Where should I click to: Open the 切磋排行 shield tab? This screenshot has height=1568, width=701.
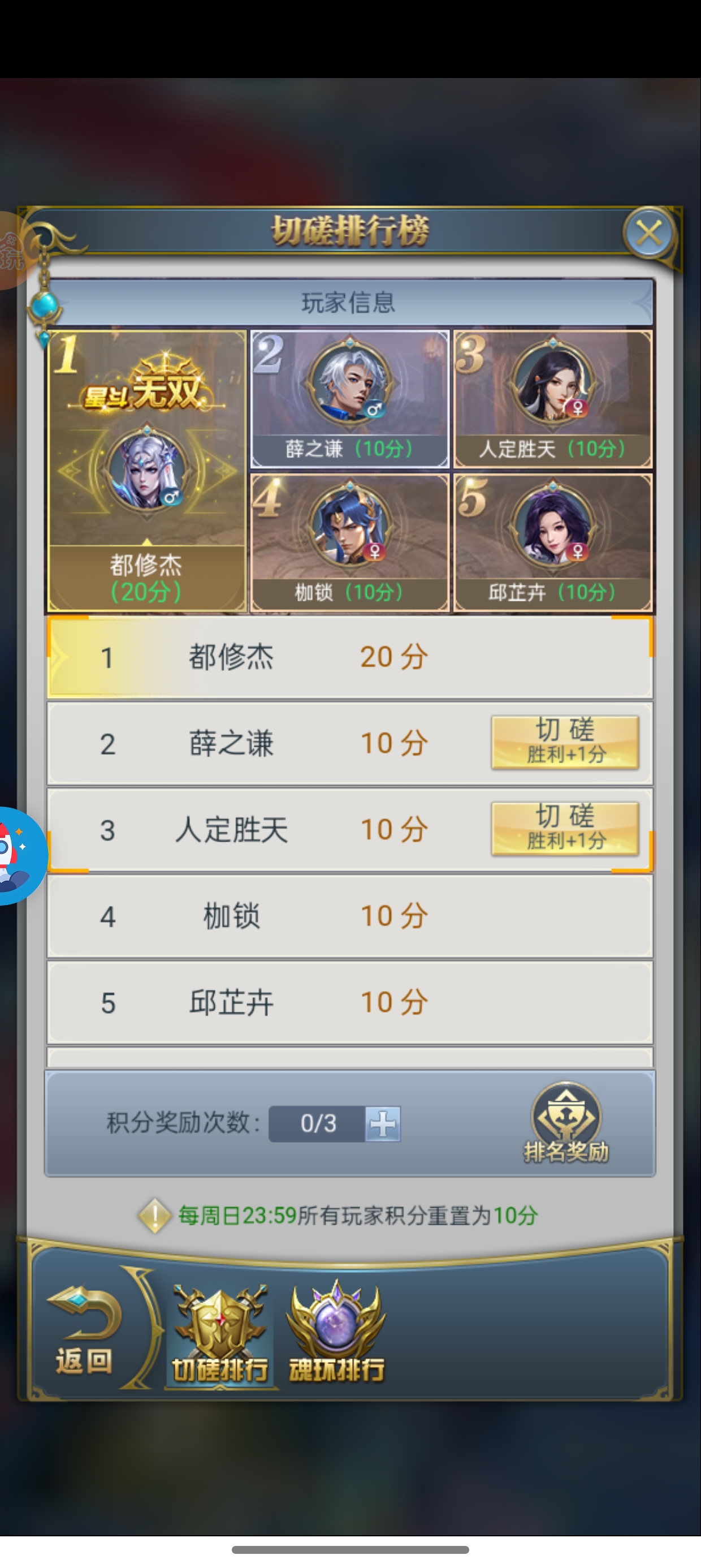point(220,1333)
